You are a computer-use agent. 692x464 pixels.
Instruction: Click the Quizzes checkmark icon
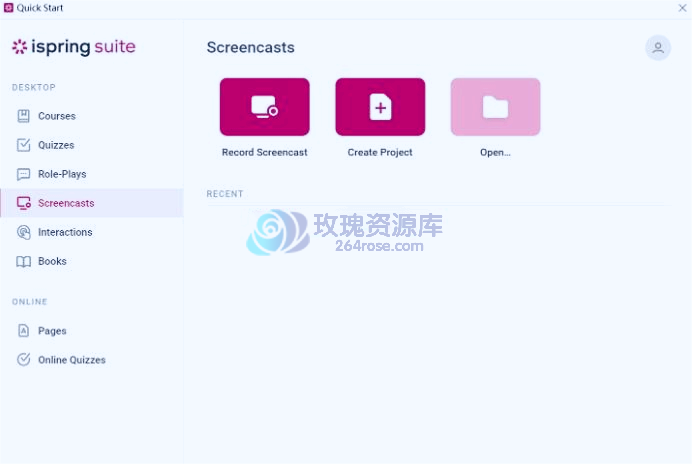click(x=23, y=145)
